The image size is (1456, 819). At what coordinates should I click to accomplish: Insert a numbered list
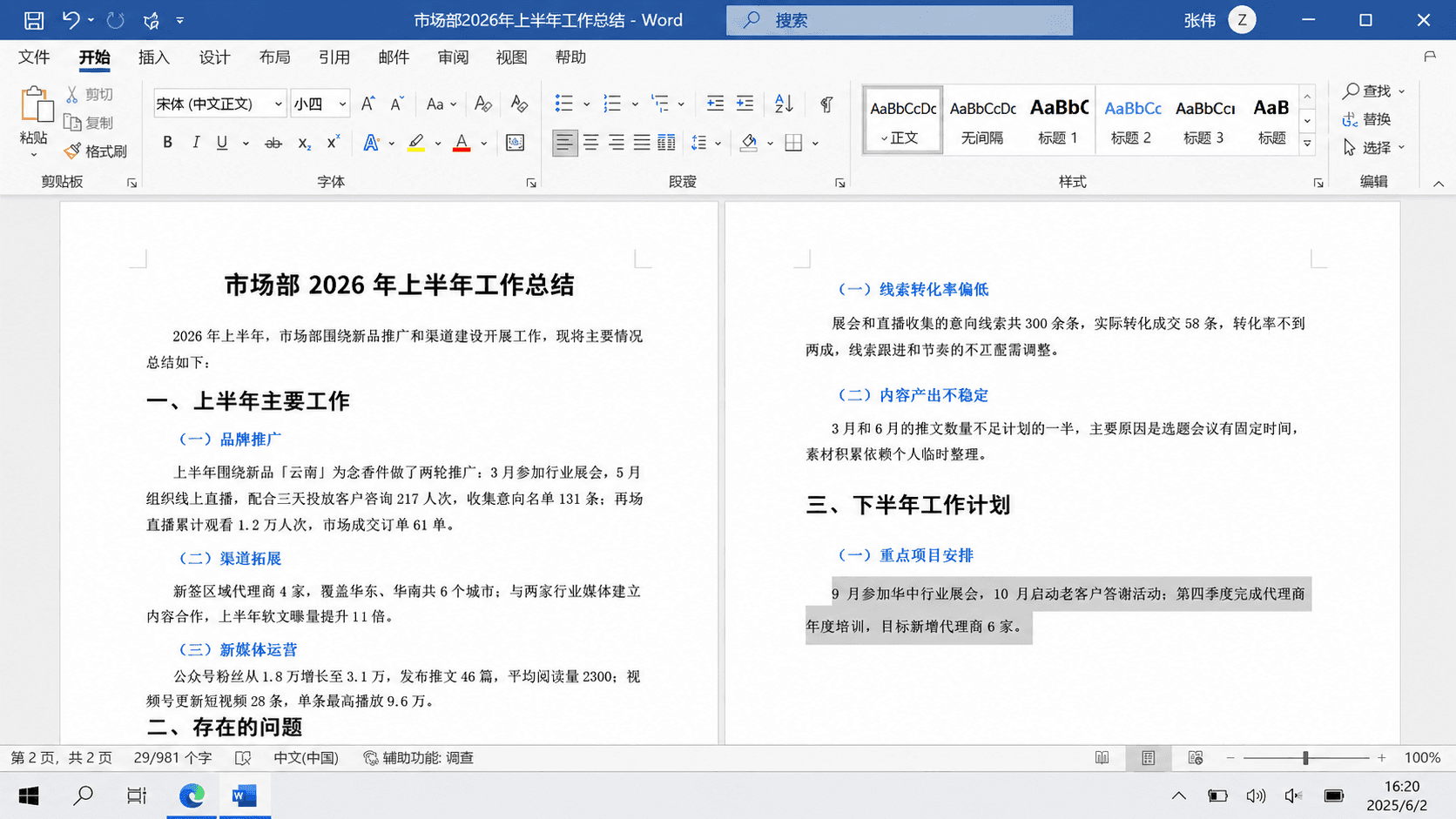[x=612, y=104]
